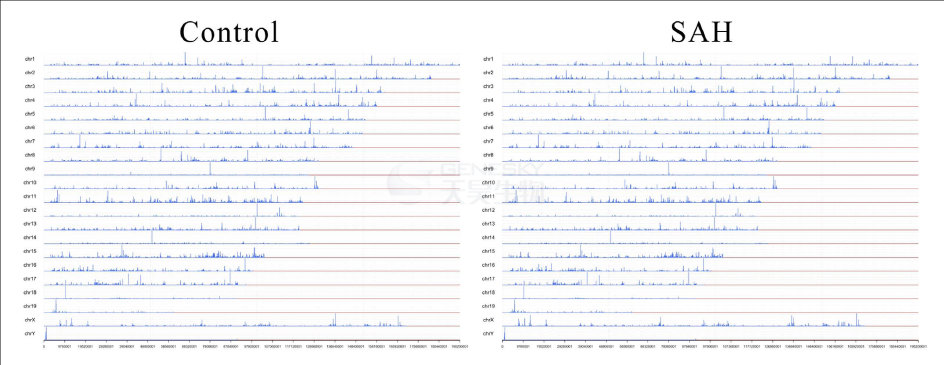Select chr5 label in Control panel

30,114
